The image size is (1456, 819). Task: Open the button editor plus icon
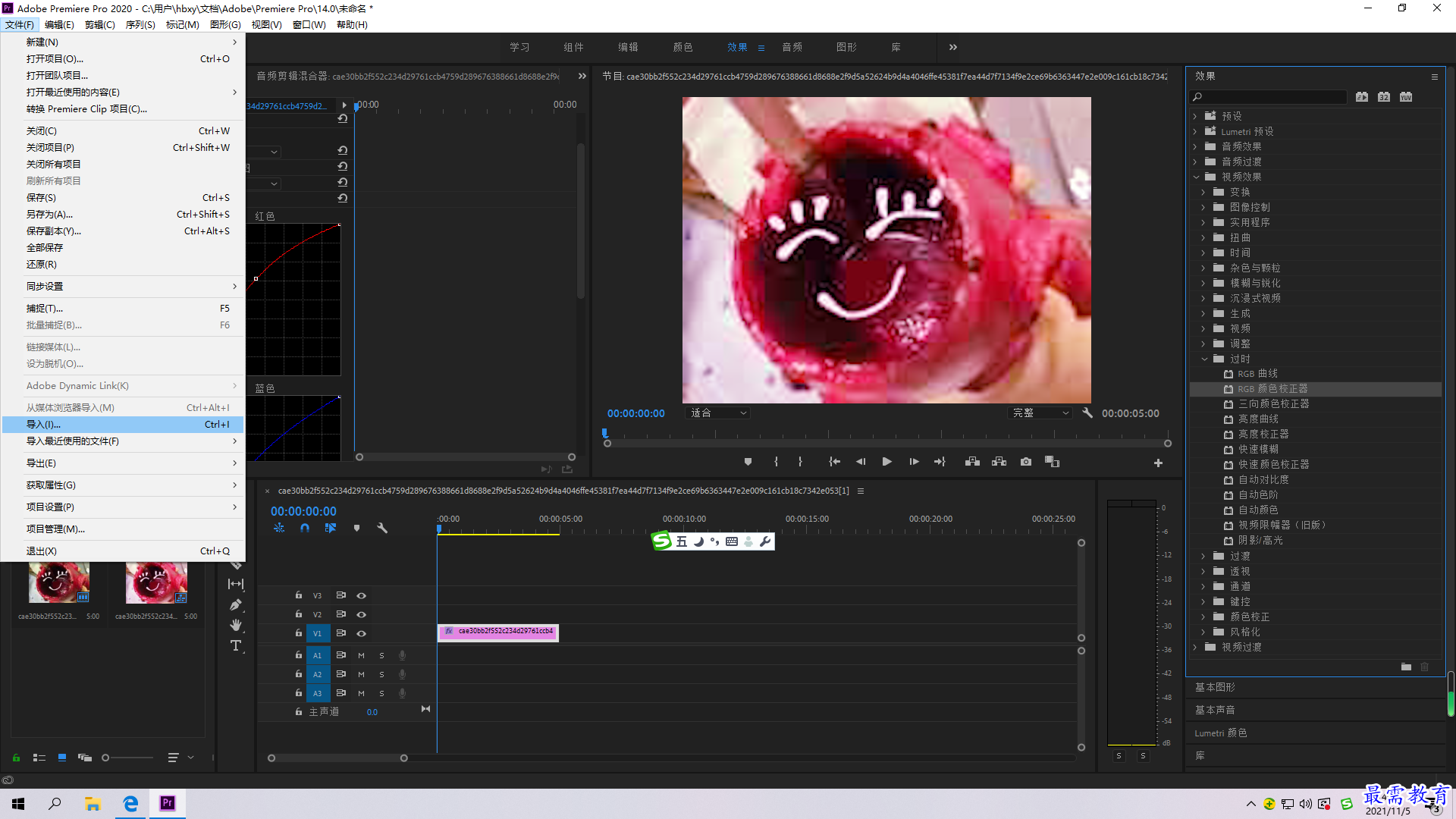pyautogui.click(x=1158, y=463)
